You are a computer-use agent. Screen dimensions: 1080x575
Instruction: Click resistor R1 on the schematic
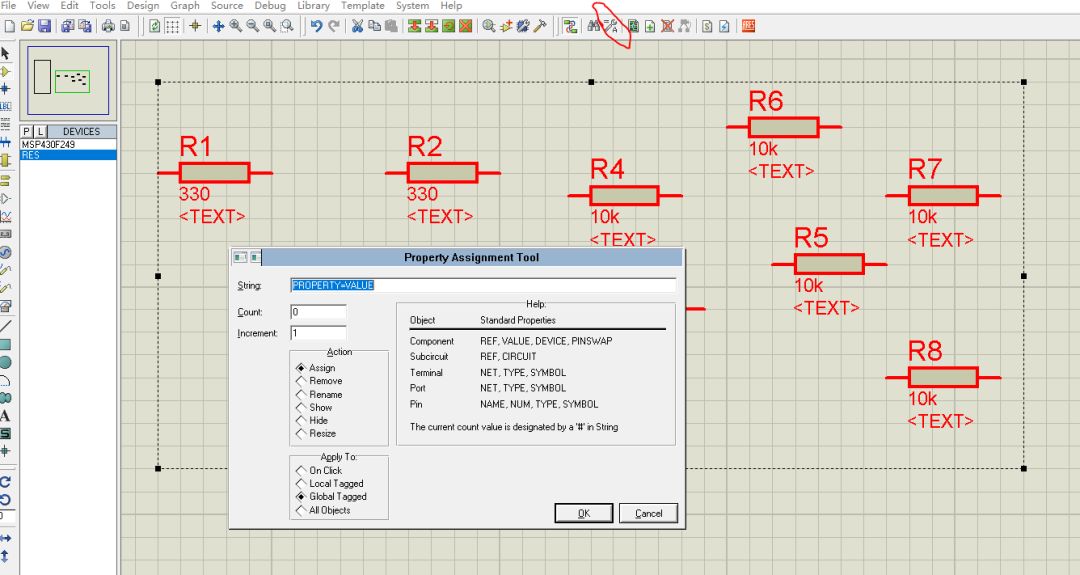(214, 172)
